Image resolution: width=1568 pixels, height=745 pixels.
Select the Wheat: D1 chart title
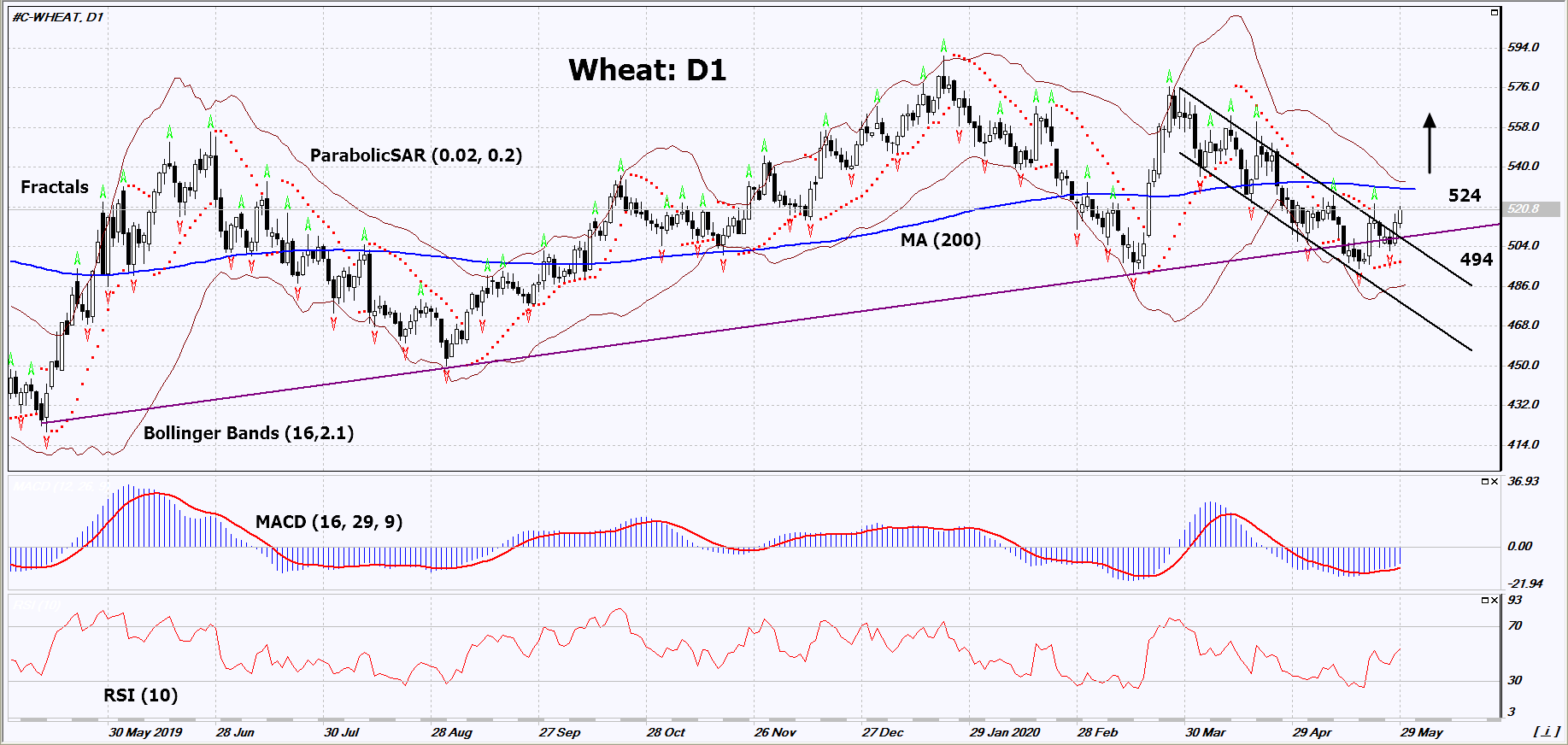coord(647,70)
